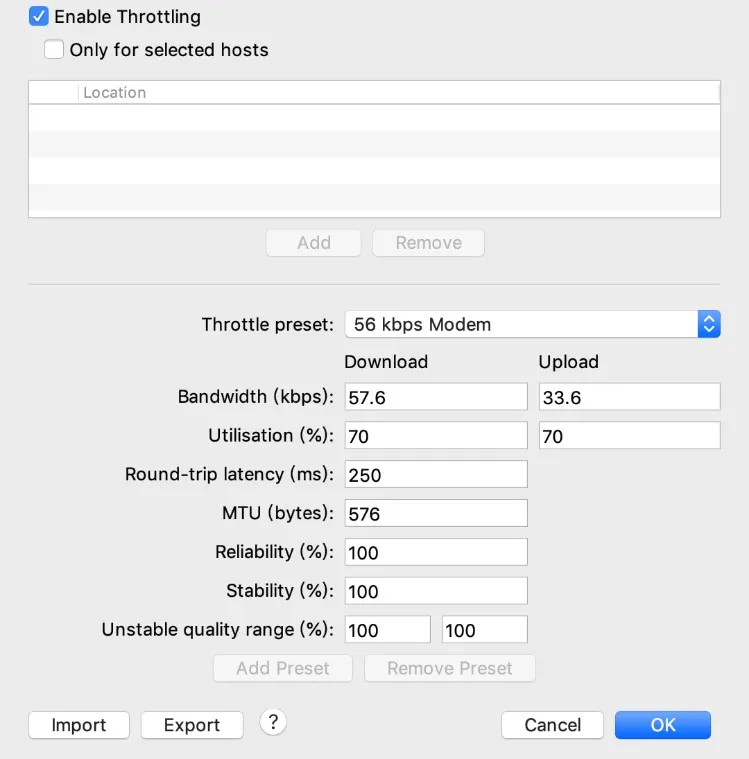The image size is (749, 759).
Task: Click the Download utilisation field
Action: tap(435, 436)
